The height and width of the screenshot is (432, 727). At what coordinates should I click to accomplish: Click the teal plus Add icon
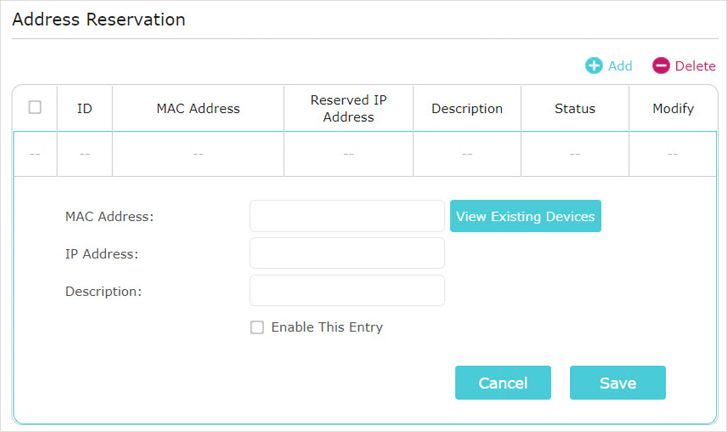coord(594,66)
